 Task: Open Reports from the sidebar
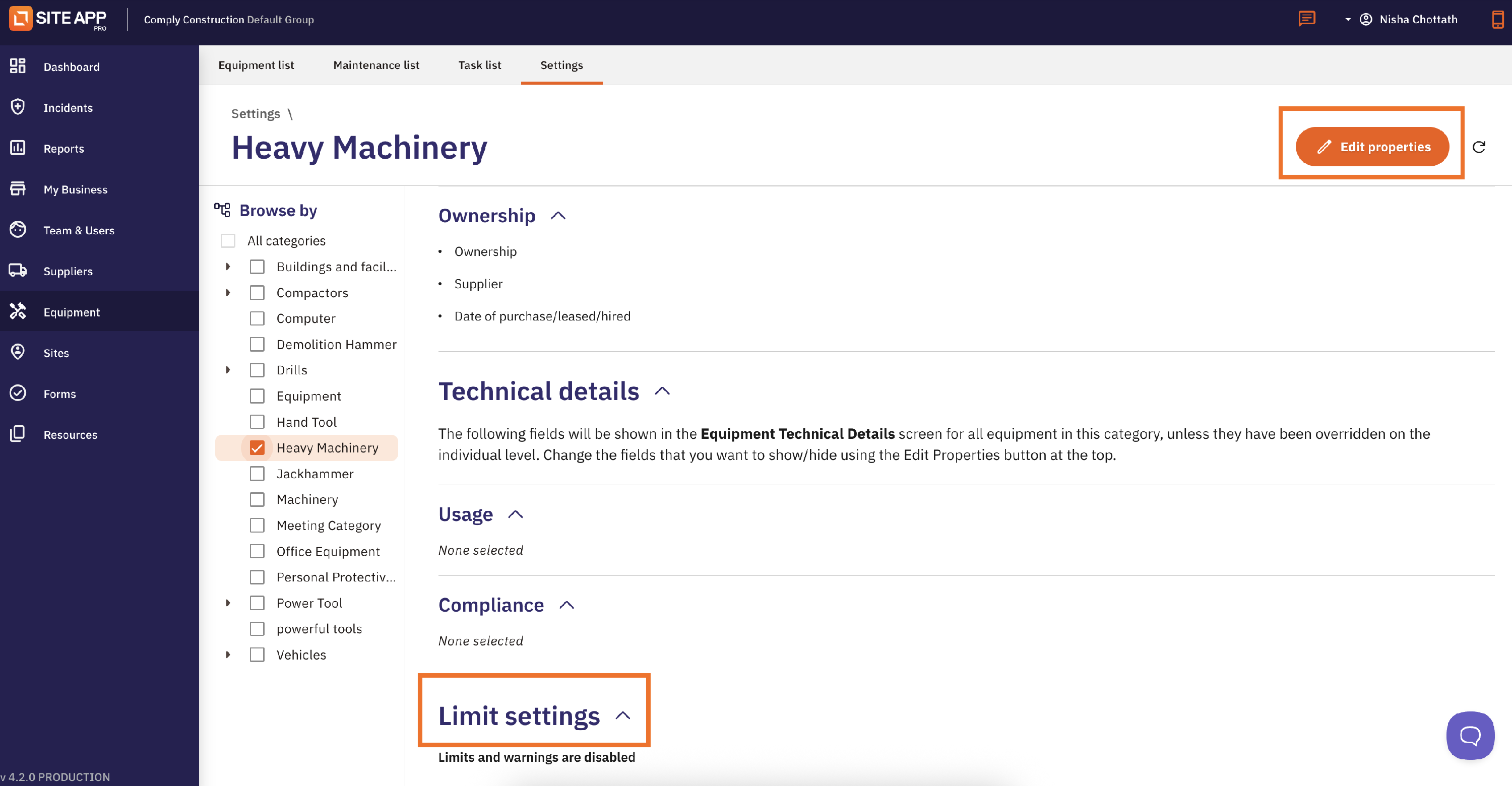99,148
